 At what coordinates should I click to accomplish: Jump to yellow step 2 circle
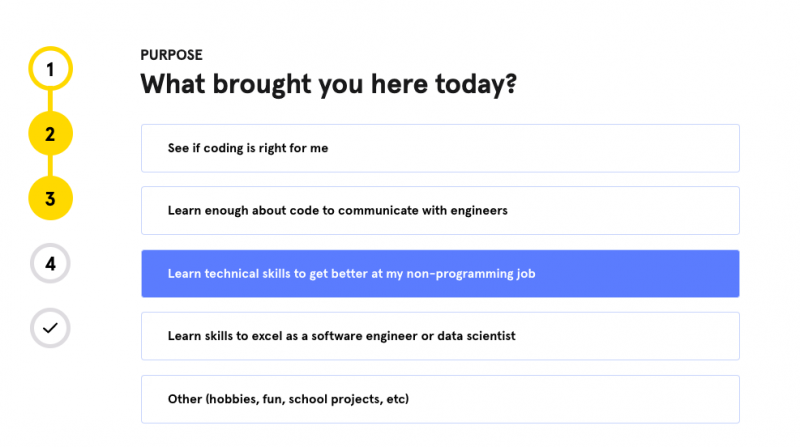tap(50, 134)
